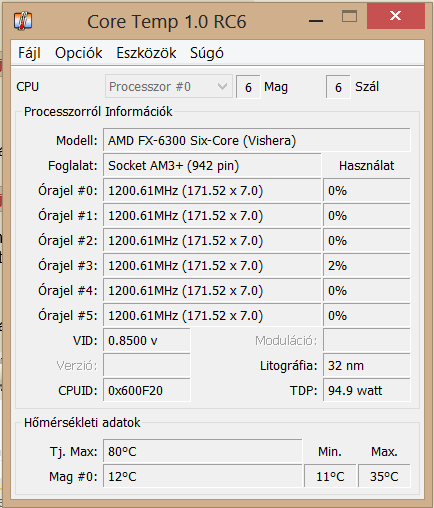Click the TDP field showing 94.9 watt

point(367,390)
